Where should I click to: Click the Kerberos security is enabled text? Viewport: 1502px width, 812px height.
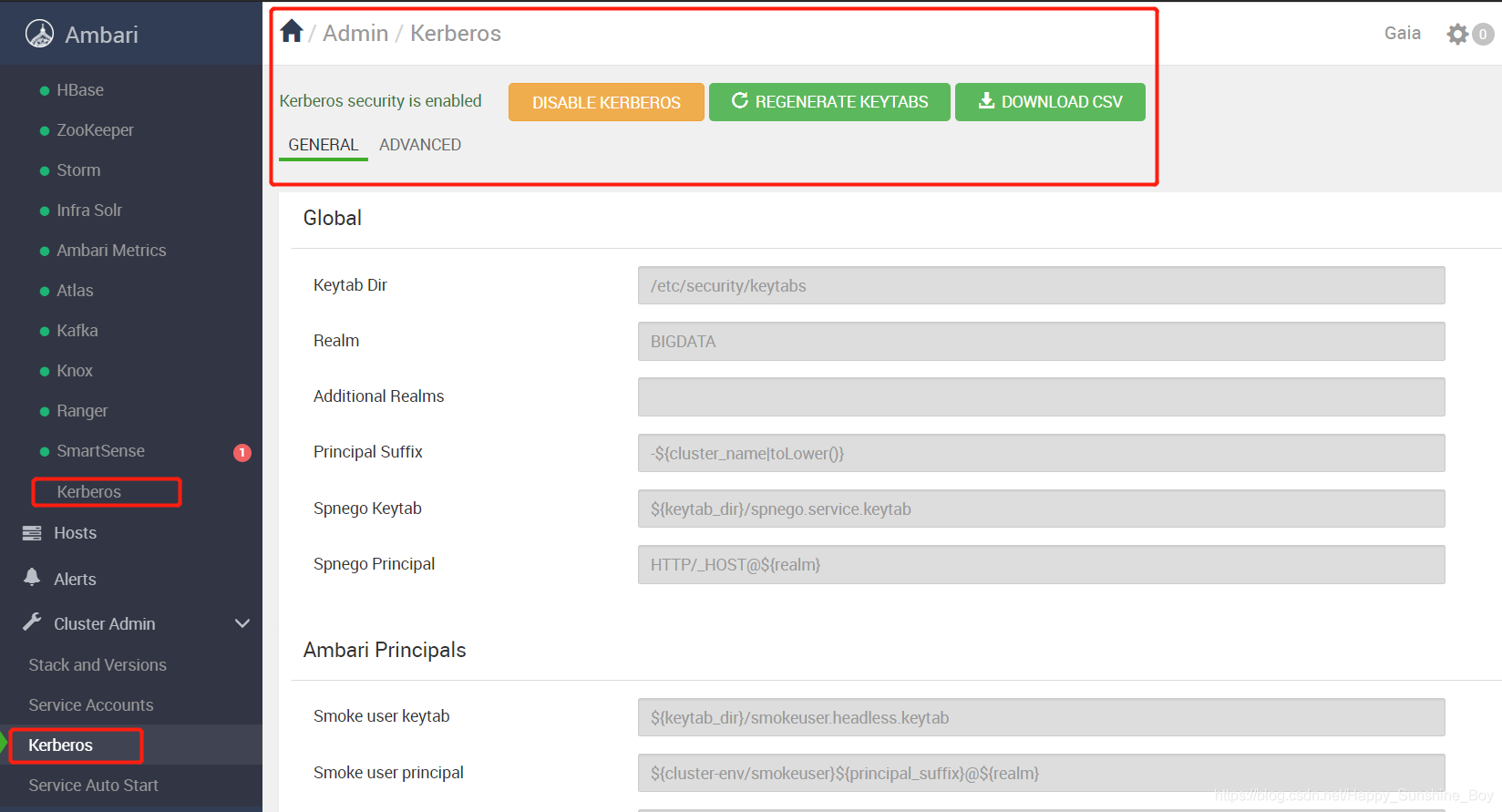pos(380,101)
